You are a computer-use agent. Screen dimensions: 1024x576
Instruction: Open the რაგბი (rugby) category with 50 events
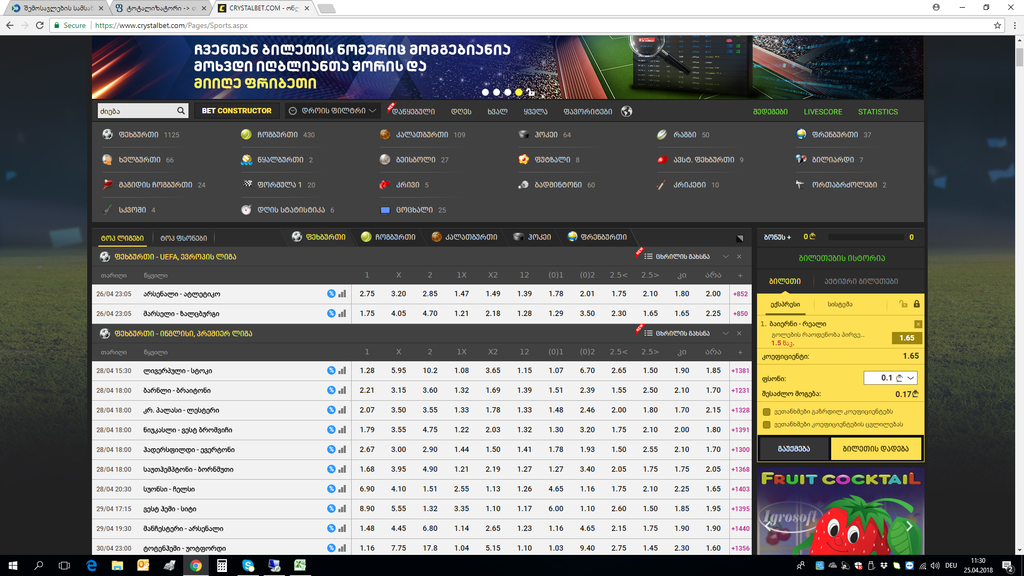coord(683,135)
